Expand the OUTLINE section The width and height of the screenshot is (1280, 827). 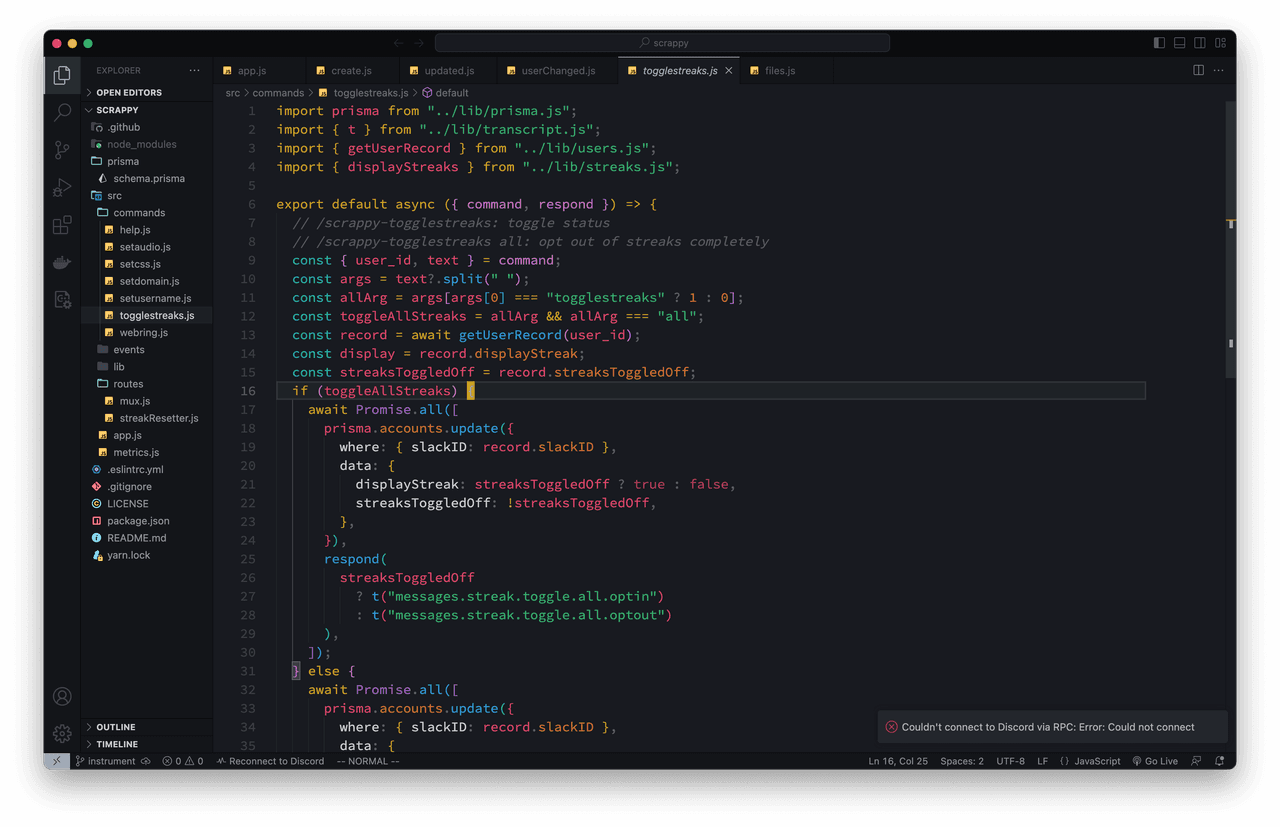click(116, 727)
